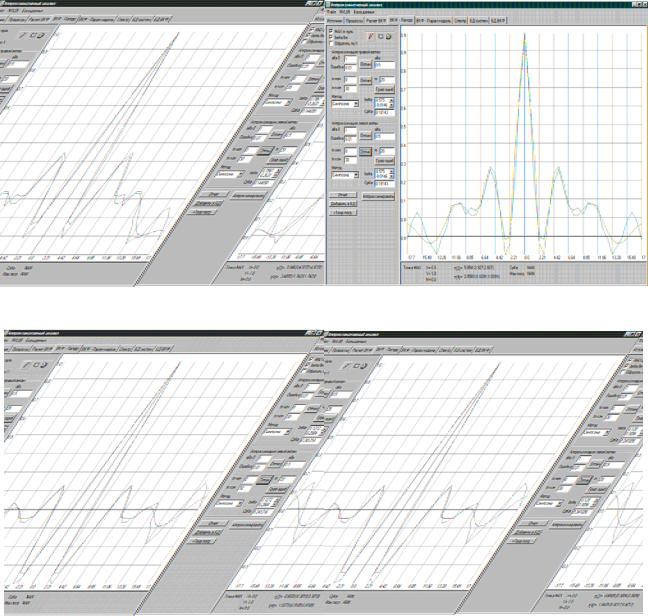Click the pressed 'Опред' button in left-branch section
Image resolution: width=648 pixels, height=616 pixels.
[365, 151]
